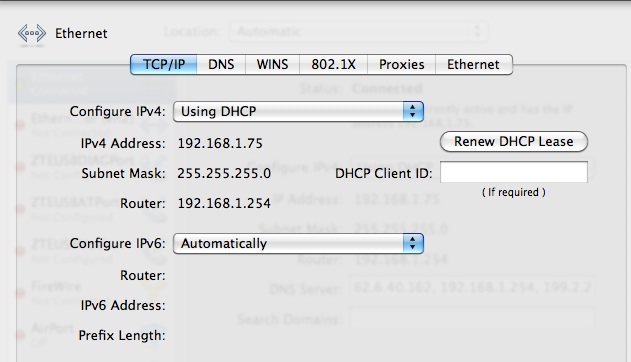Click the '( If required )' hint text
This screenshot has height=362, width=631.
[x=514, y=192]
